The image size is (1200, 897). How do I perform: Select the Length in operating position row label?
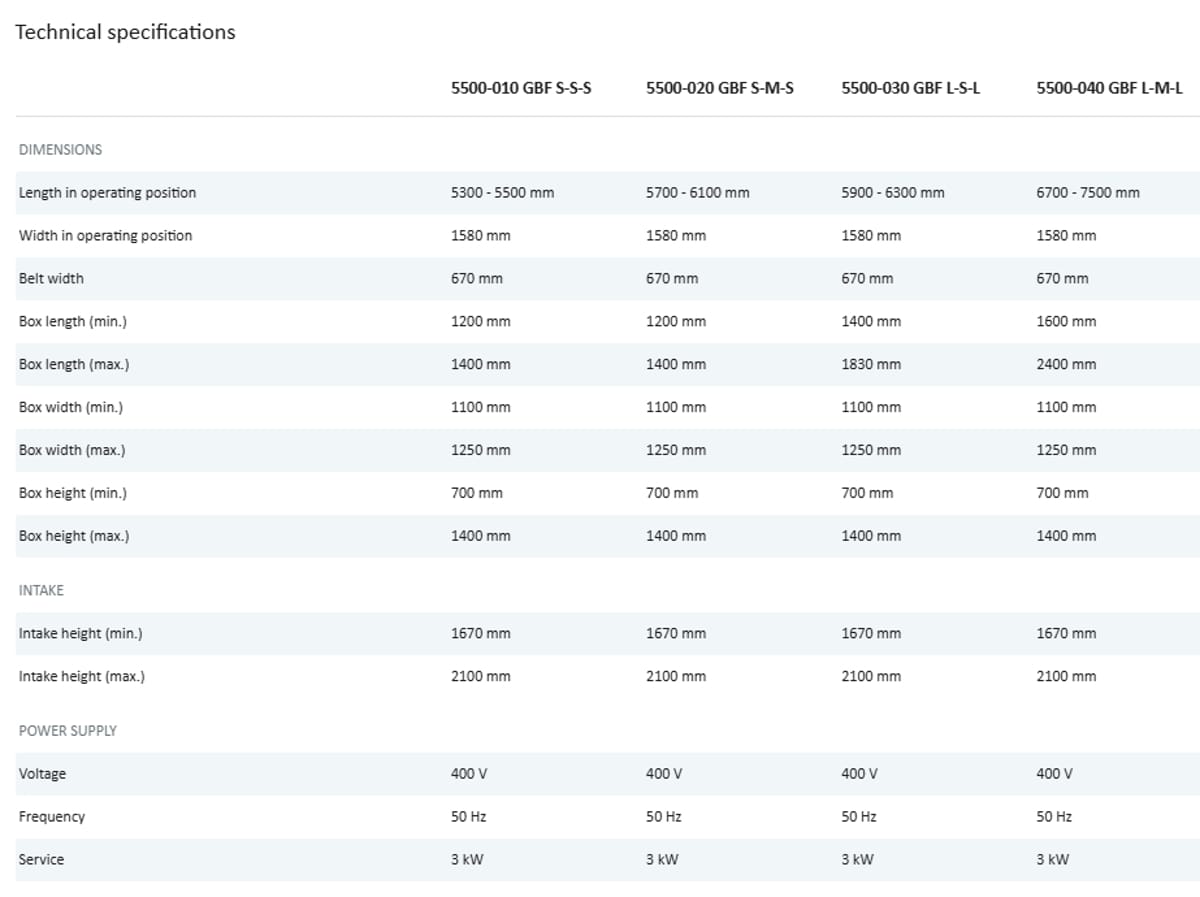point(107,192)
